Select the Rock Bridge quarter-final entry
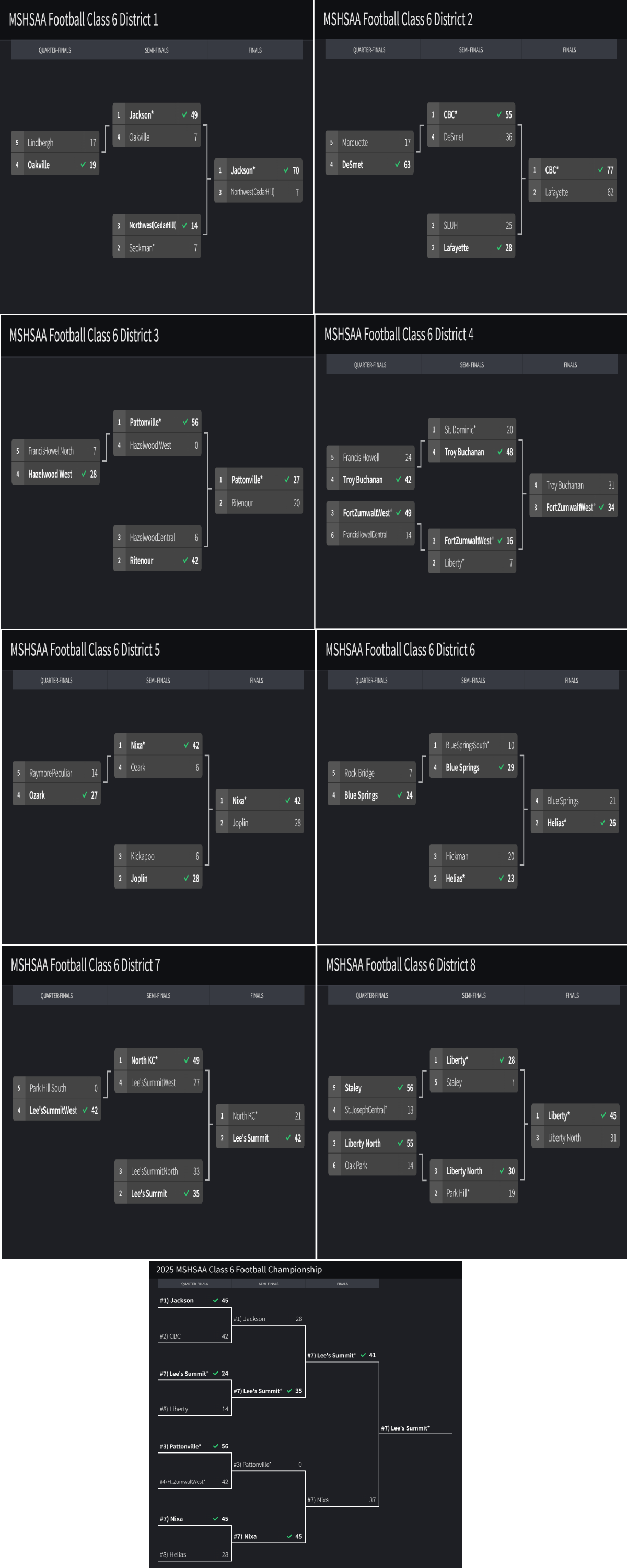627x1568 pixels. [x=359, y=773]
